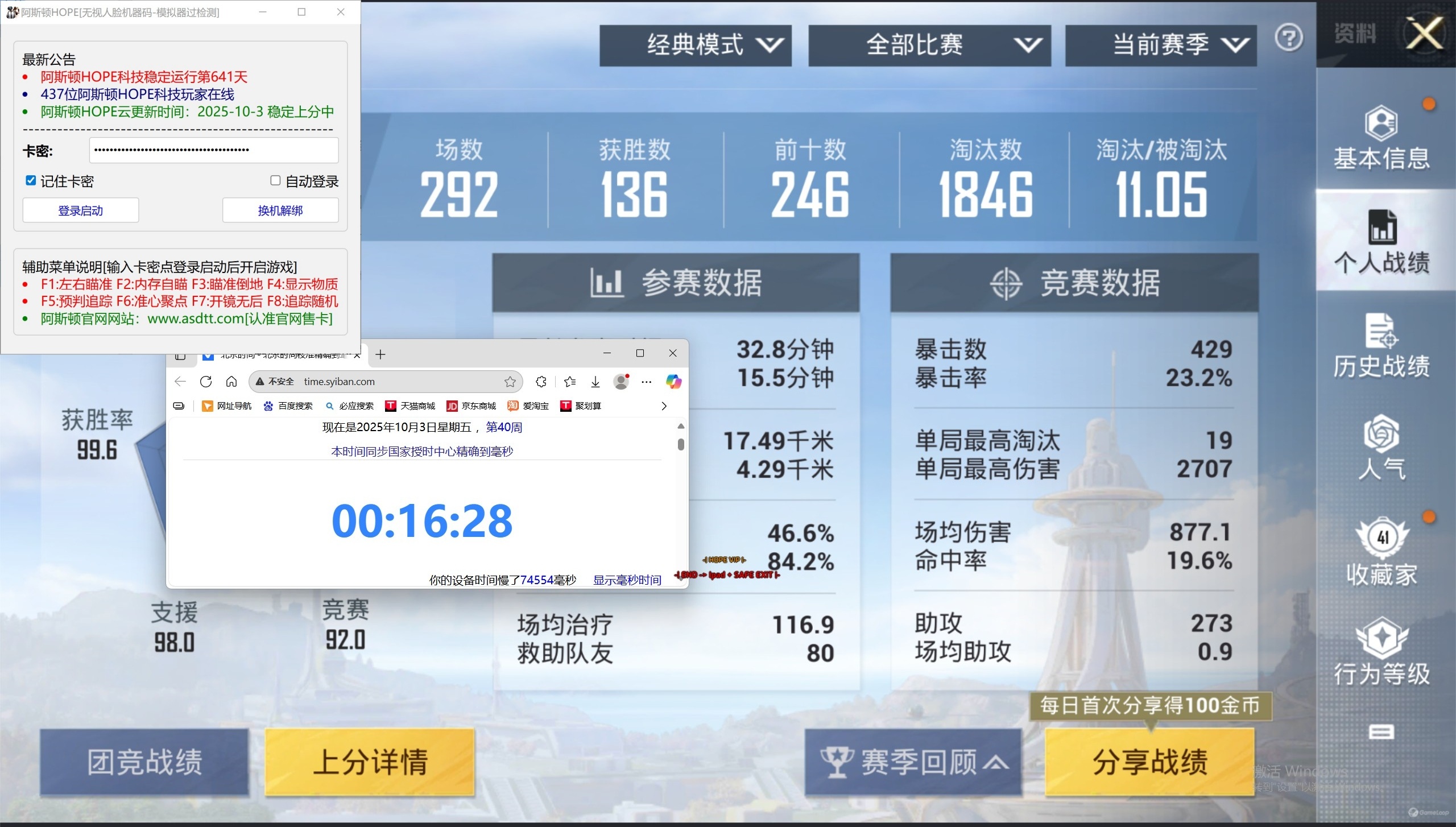
Task: Expand the 全部比赛 match dropdown
Action: [x=929, y=45]
